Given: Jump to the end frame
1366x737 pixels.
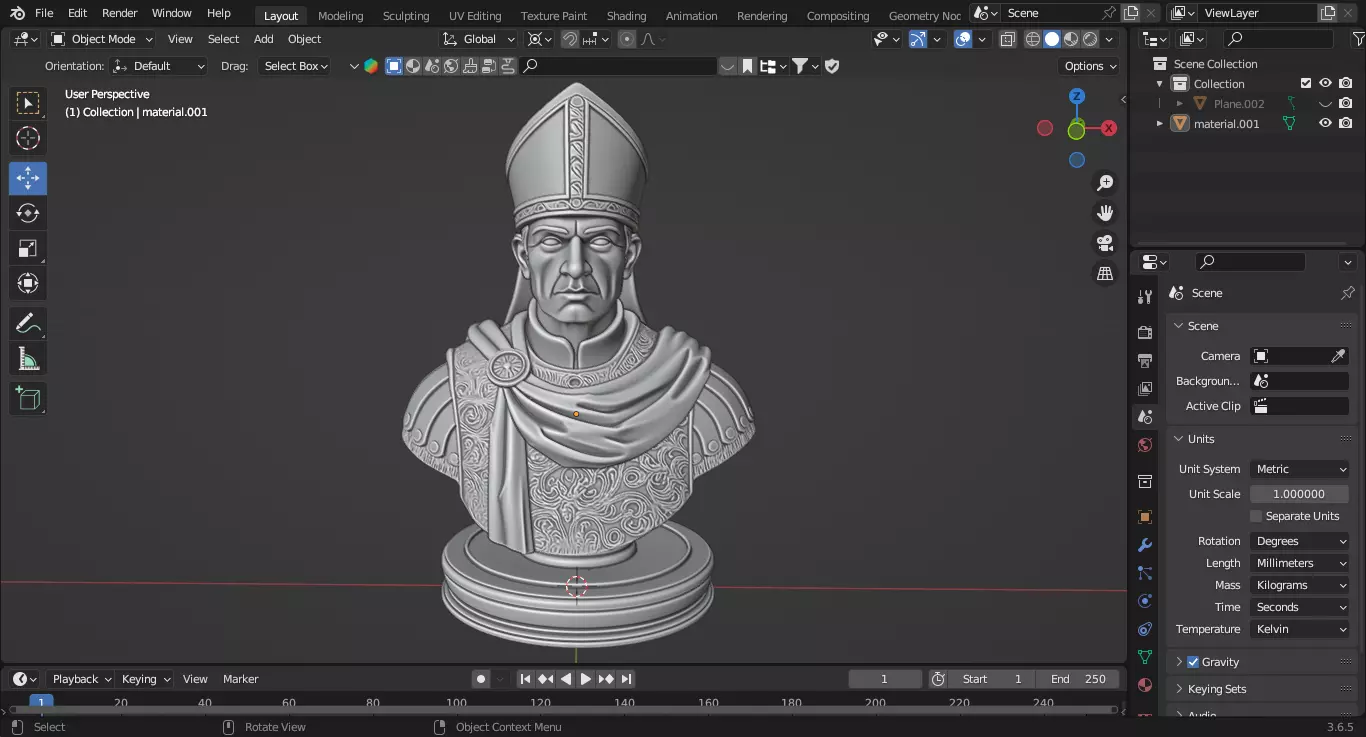Looking at the screenshot, I should [x=626, y=679].
